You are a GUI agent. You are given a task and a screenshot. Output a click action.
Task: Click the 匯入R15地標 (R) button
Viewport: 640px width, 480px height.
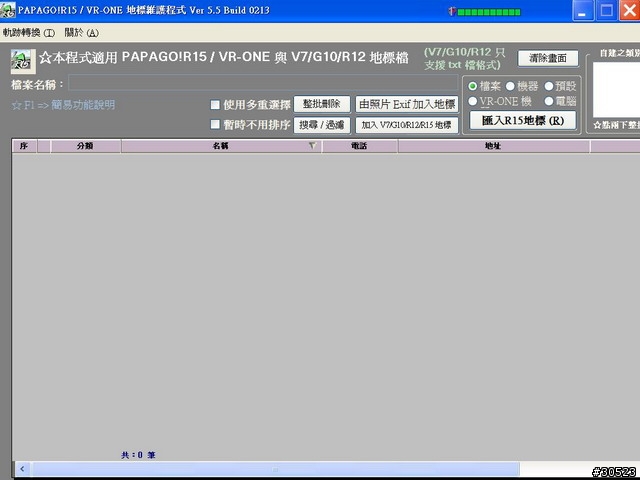pos(522,120)
